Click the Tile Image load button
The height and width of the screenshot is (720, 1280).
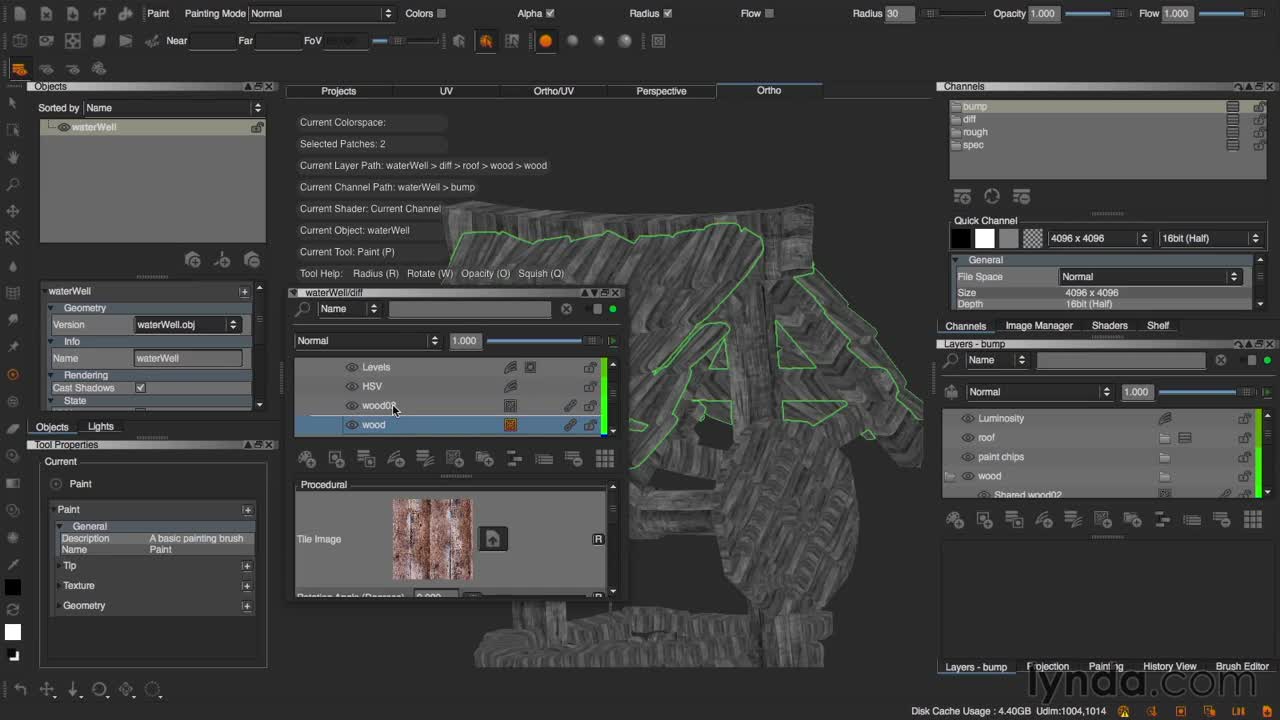coord(493,539)
